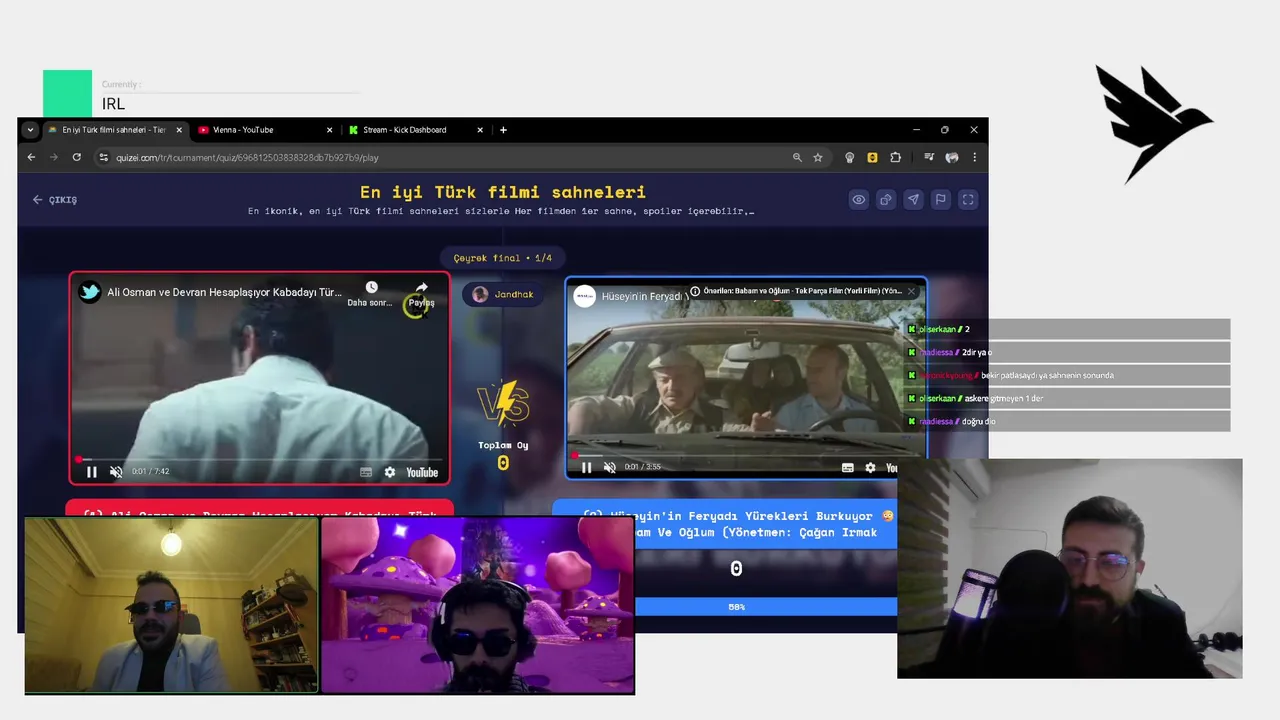The width and height of the screenshot is (1280, 720).
Task: Seek on the left video progress bar
Action: (260, 459)
